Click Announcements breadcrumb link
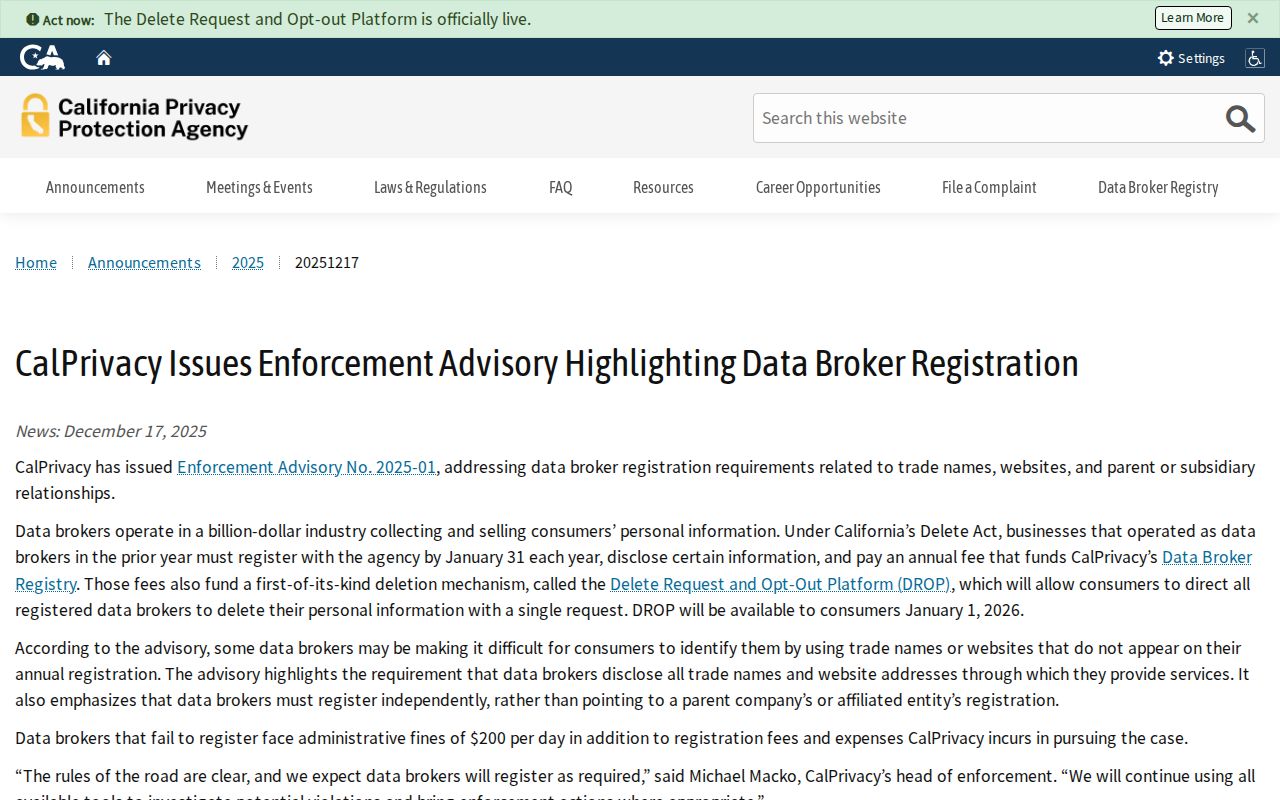The image size is (1280, 800). [144, 262]
